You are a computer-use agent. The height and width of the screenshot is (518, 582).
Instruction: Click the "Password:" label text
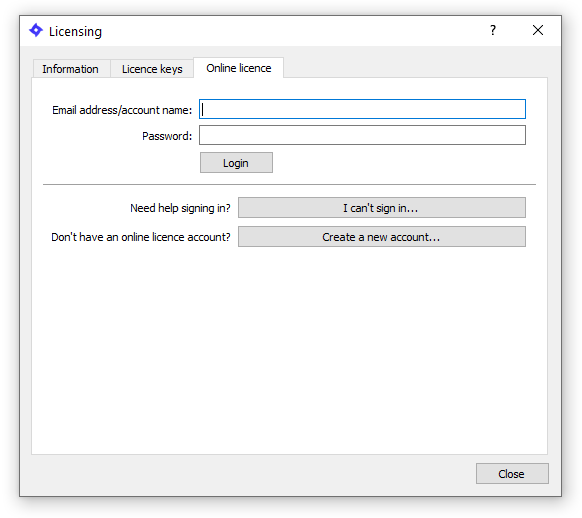coord(167,136)
